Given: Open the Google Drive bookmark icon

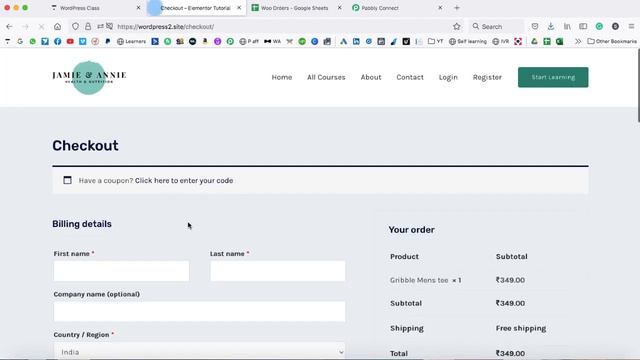Looking at the screenshot, I should point(534,41).
